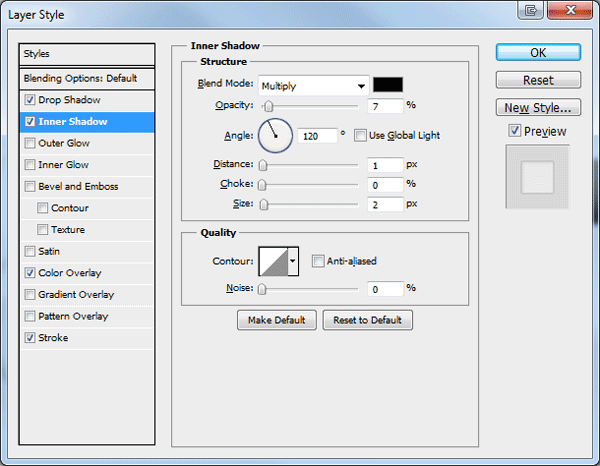Image resolution: width=600 pixels, height=466 pixels.
Task: Open the black shadow color swatch
Action: [388, 85]
